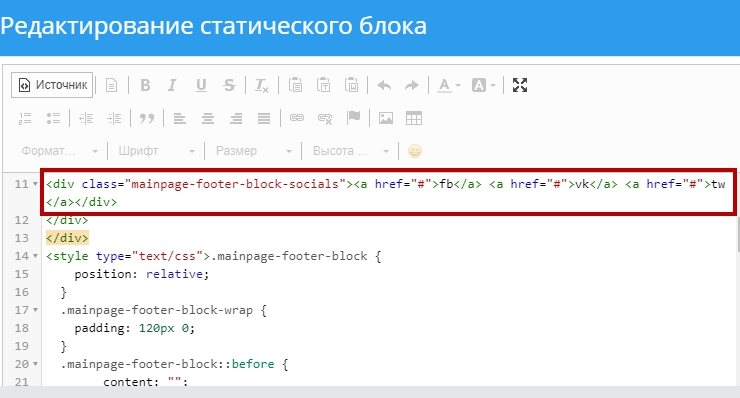Click the mainpage-footer-block-socials class string
This screenshot has width=740, height=398.
click(235, 184)
